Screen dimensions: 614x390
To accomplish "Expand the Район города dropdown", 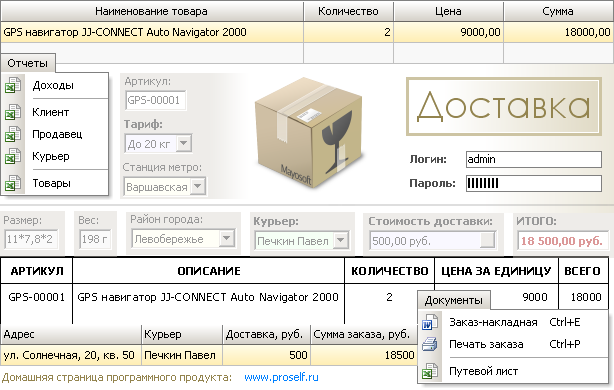I will tap(227, 238).
